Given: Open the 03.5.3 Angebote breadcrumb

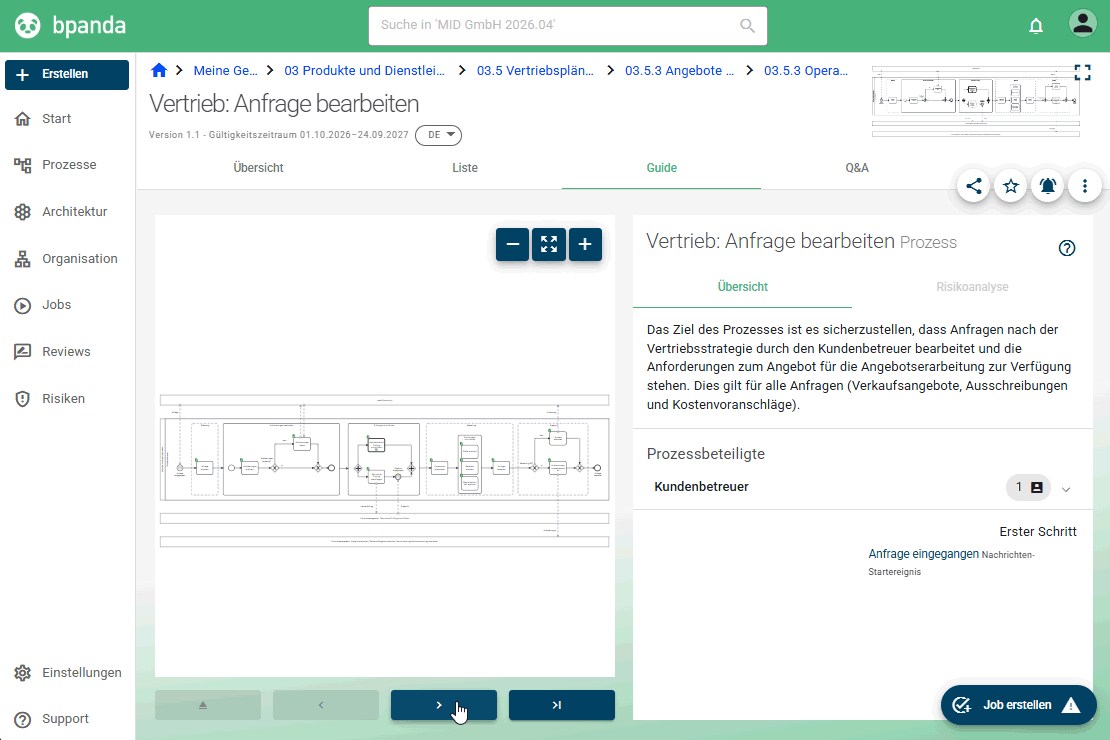Looking at the screenshot, I should [x=680, y=71].
